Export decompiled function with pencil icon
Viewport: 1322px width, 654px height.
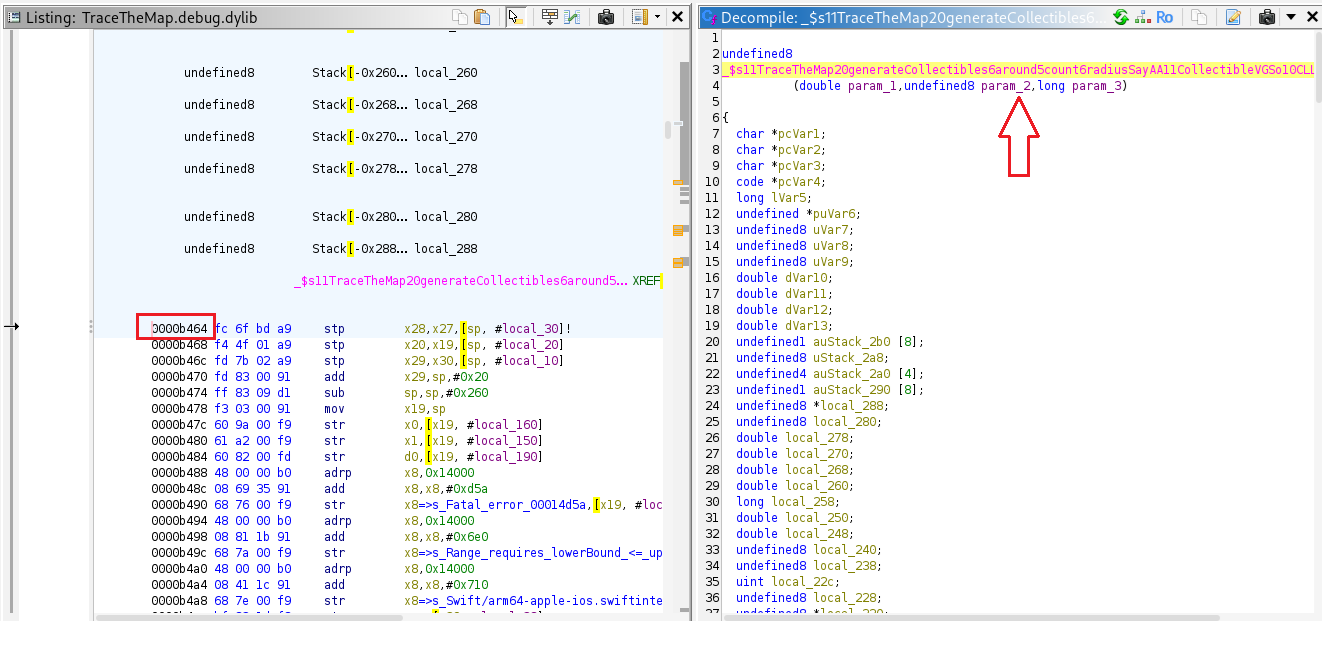pos(1233,17)
